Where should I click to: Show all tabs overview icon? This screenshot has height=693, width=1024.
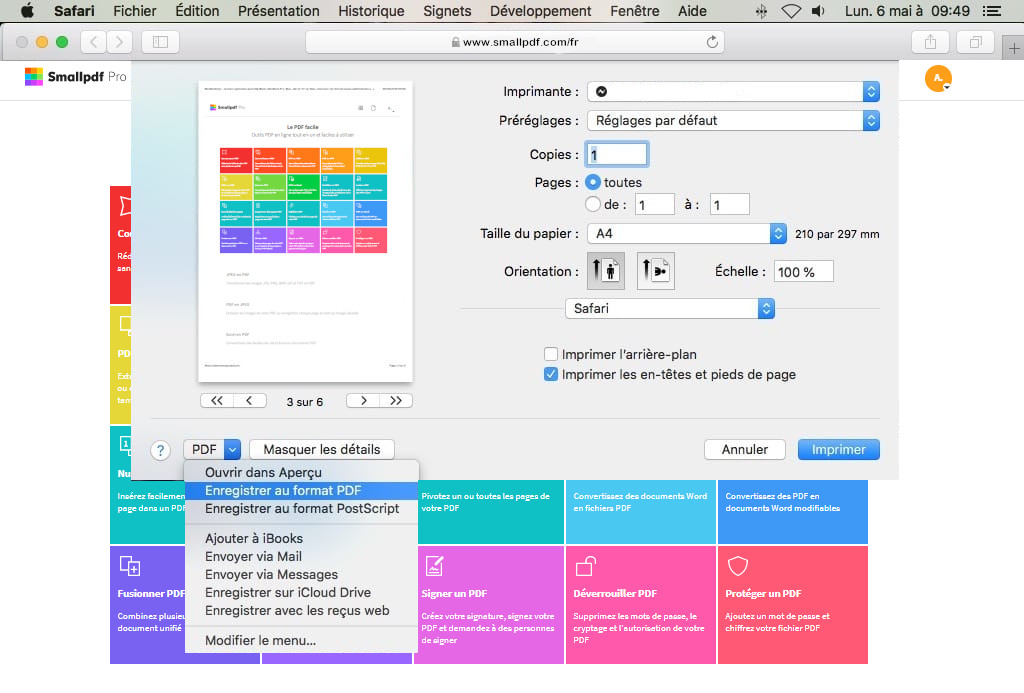tap(975, 42)
